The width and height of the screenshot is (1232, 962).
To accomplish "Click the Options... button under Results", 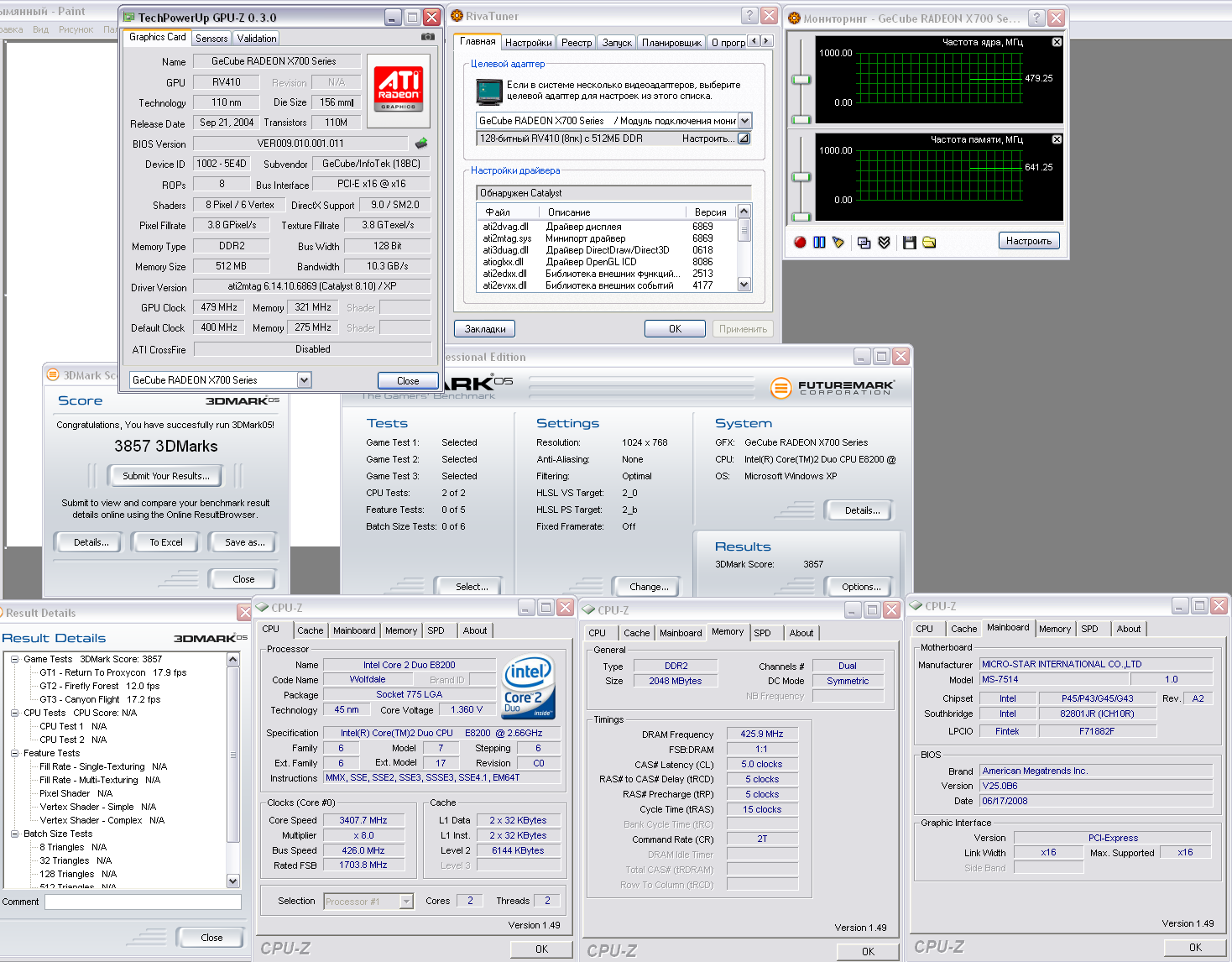I will pos(861,587).
